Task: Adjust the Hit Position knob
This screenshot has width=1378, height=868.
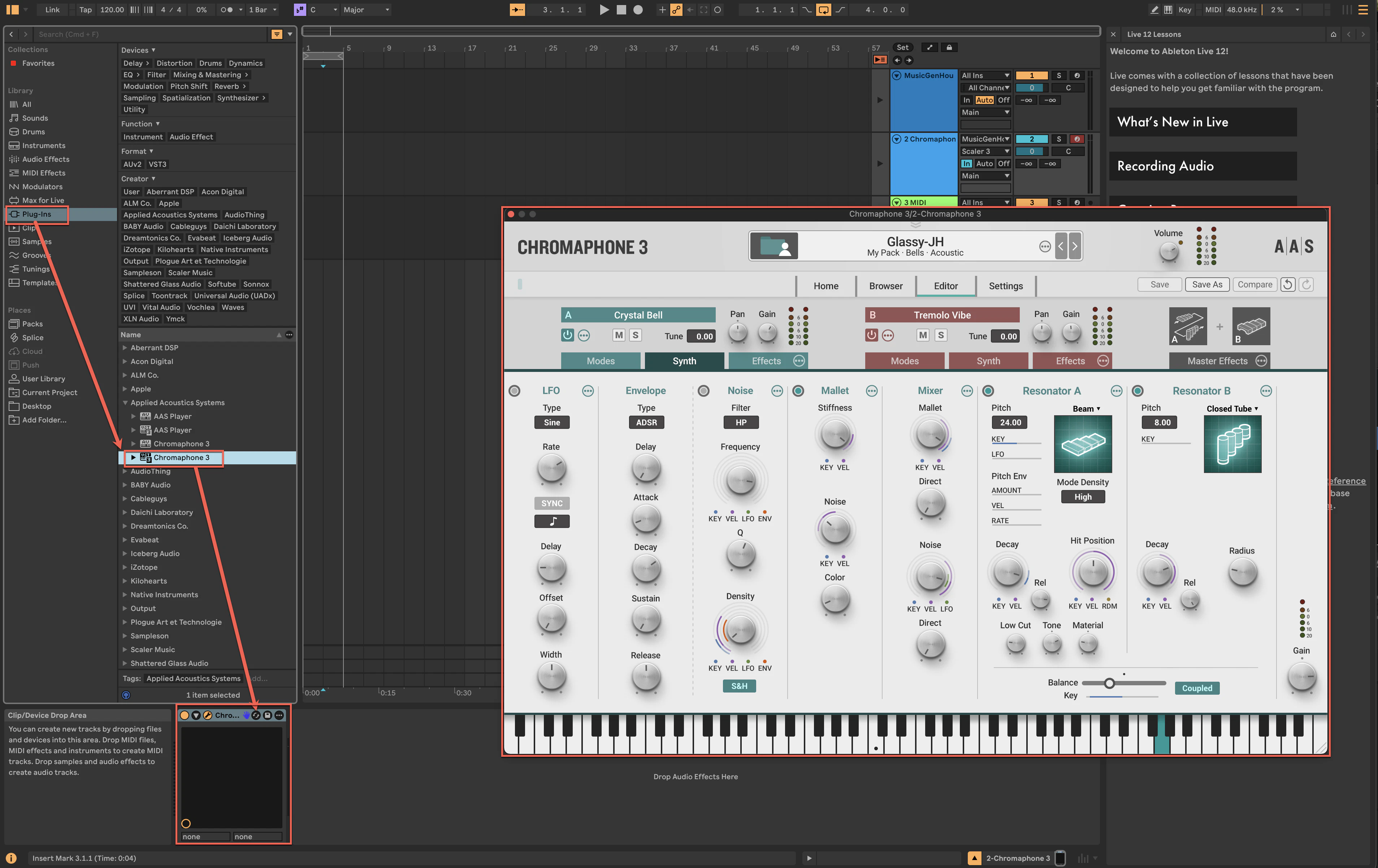Action: coord(1092,572)
